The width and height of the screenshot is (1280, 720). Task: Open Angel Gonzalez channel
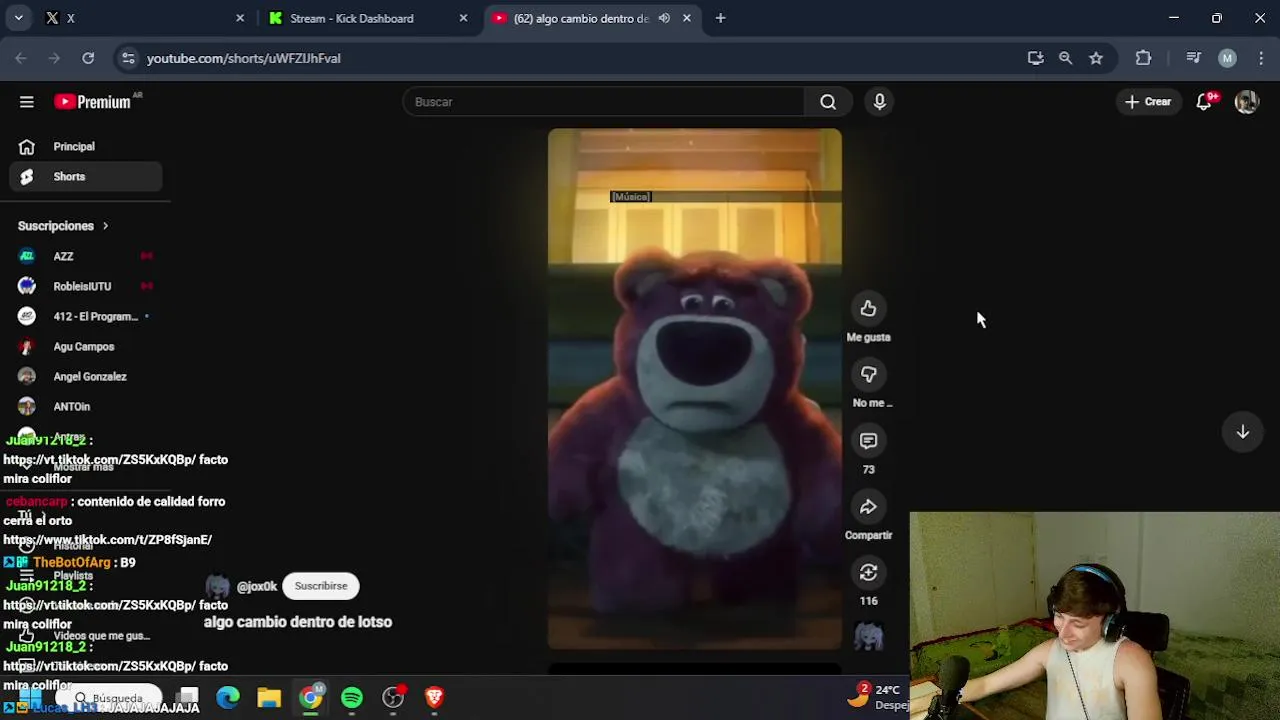(x=86, y=376)
